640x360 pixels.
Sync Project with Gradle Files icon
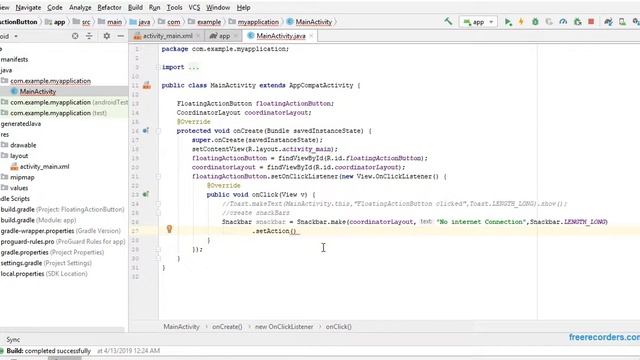608,22
